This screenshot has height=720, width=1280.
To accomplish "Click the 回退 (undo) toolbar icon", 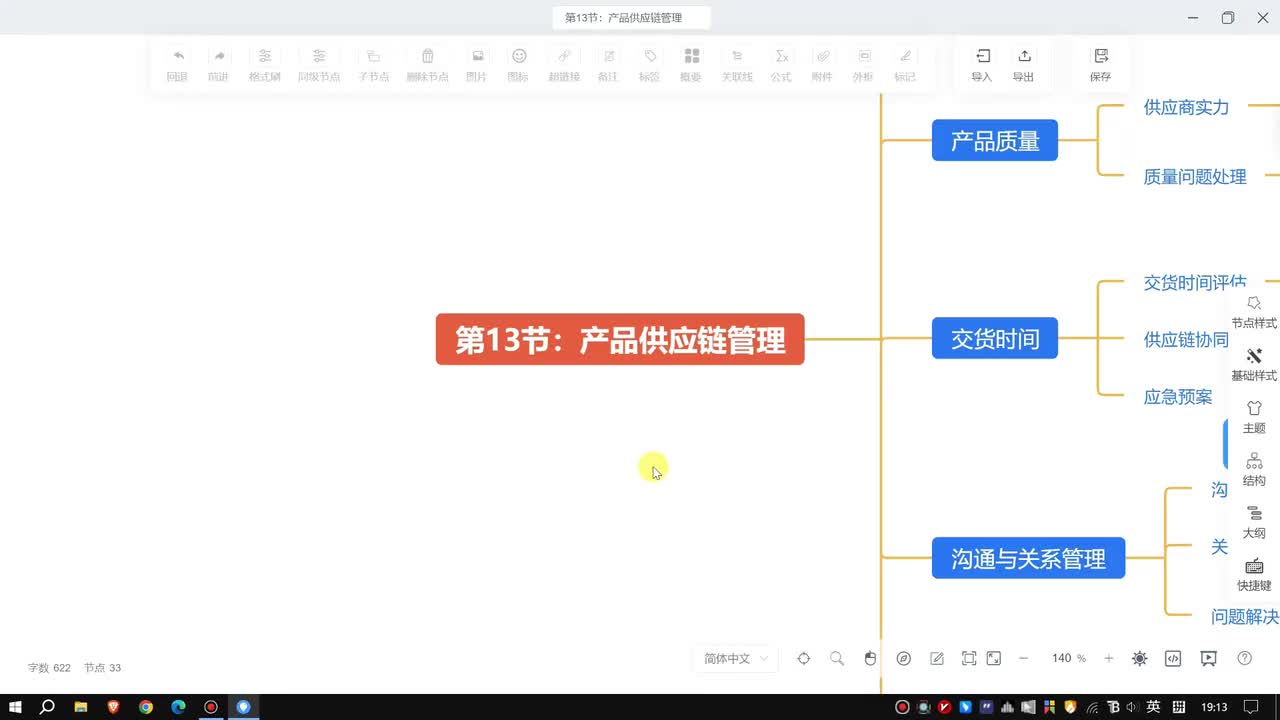I will point(177,64).
